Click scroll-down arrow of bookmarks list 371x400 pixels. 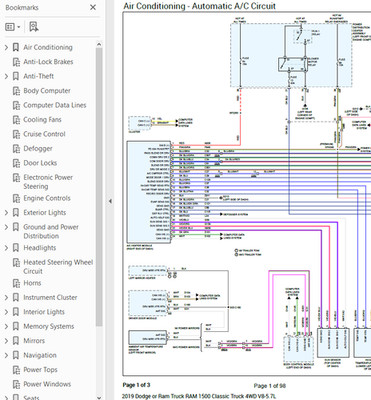click(x=99, y=398)
